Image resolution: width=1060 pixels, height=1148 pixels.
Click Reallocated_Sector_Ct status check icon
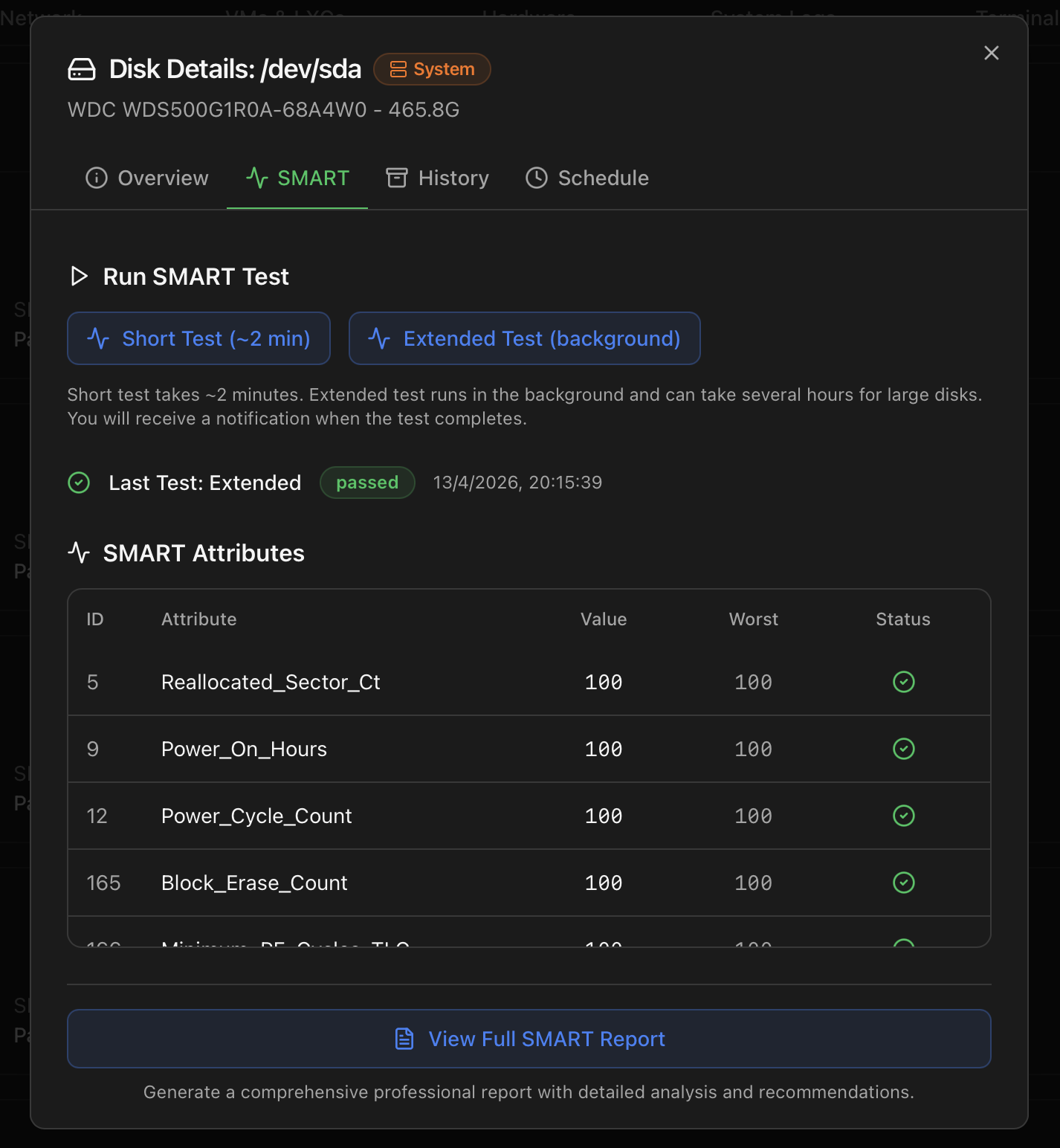tap(904, 682)
